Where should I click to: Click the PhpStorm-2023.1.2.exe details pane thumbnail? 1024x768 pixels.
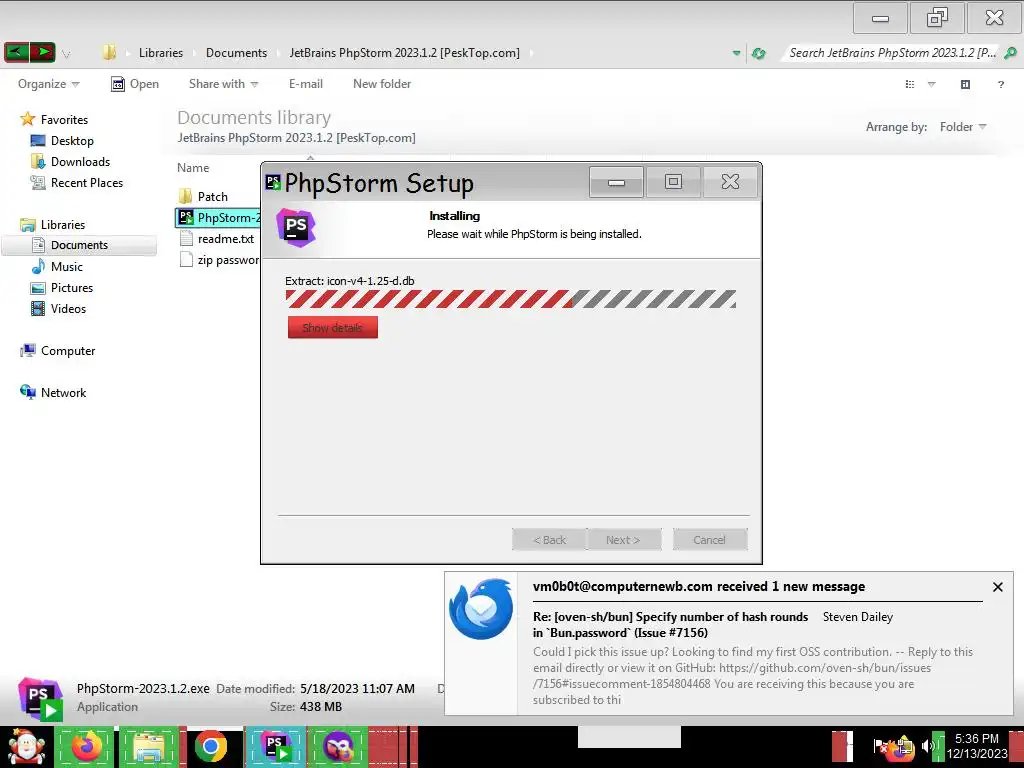coord(40,699)
